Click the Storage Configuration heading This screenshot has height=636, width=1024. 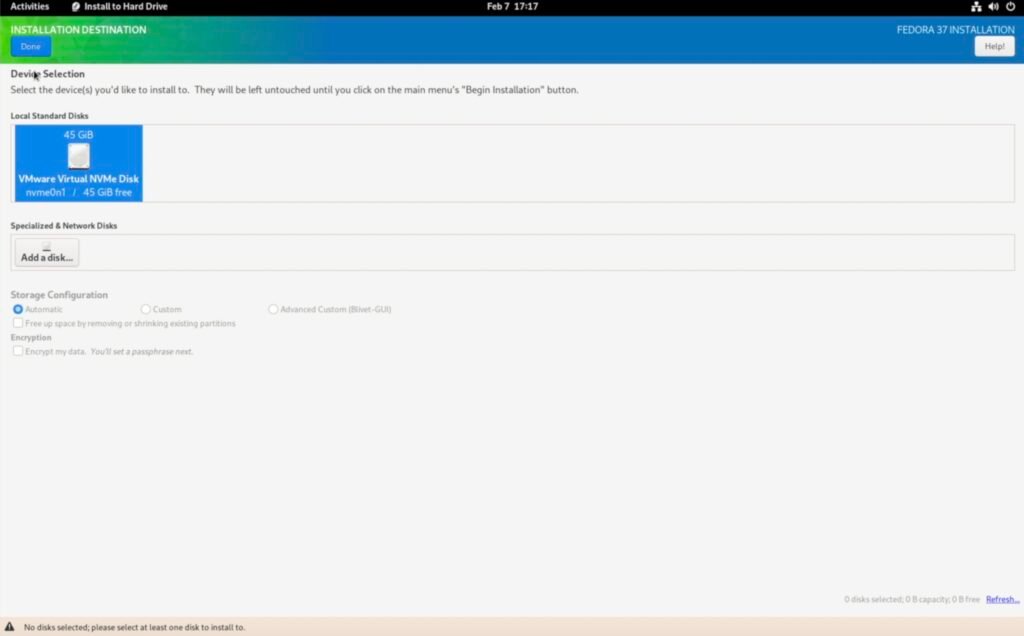point(59,294)
